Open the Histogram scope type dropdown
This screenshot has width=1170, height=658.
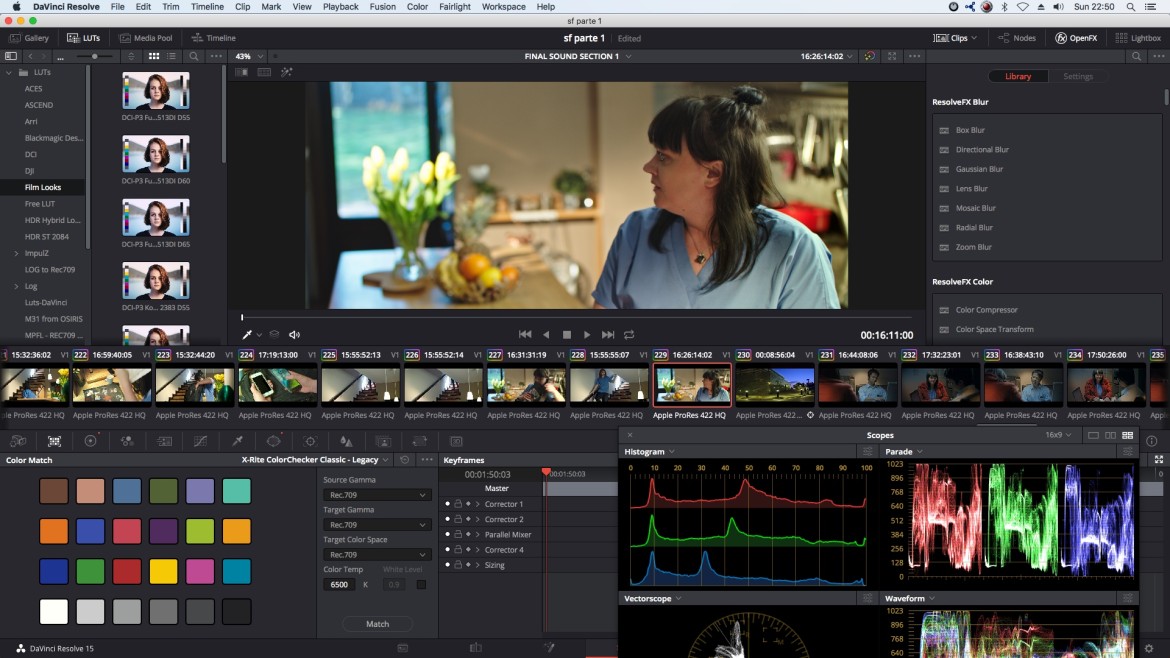(649, 451)
